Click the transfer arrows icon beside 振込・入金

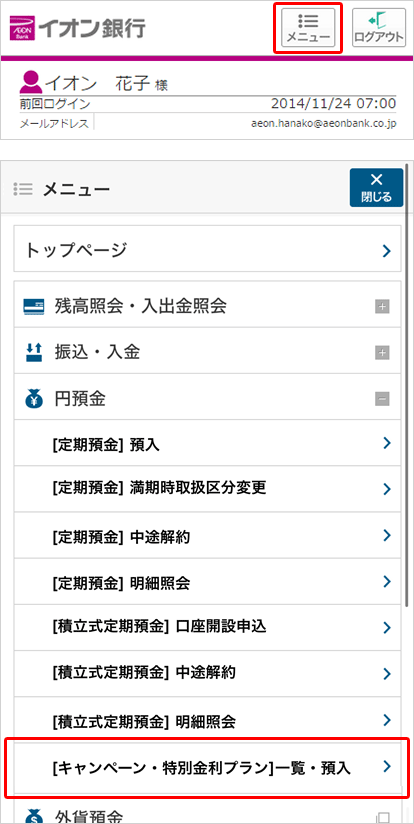34,352
